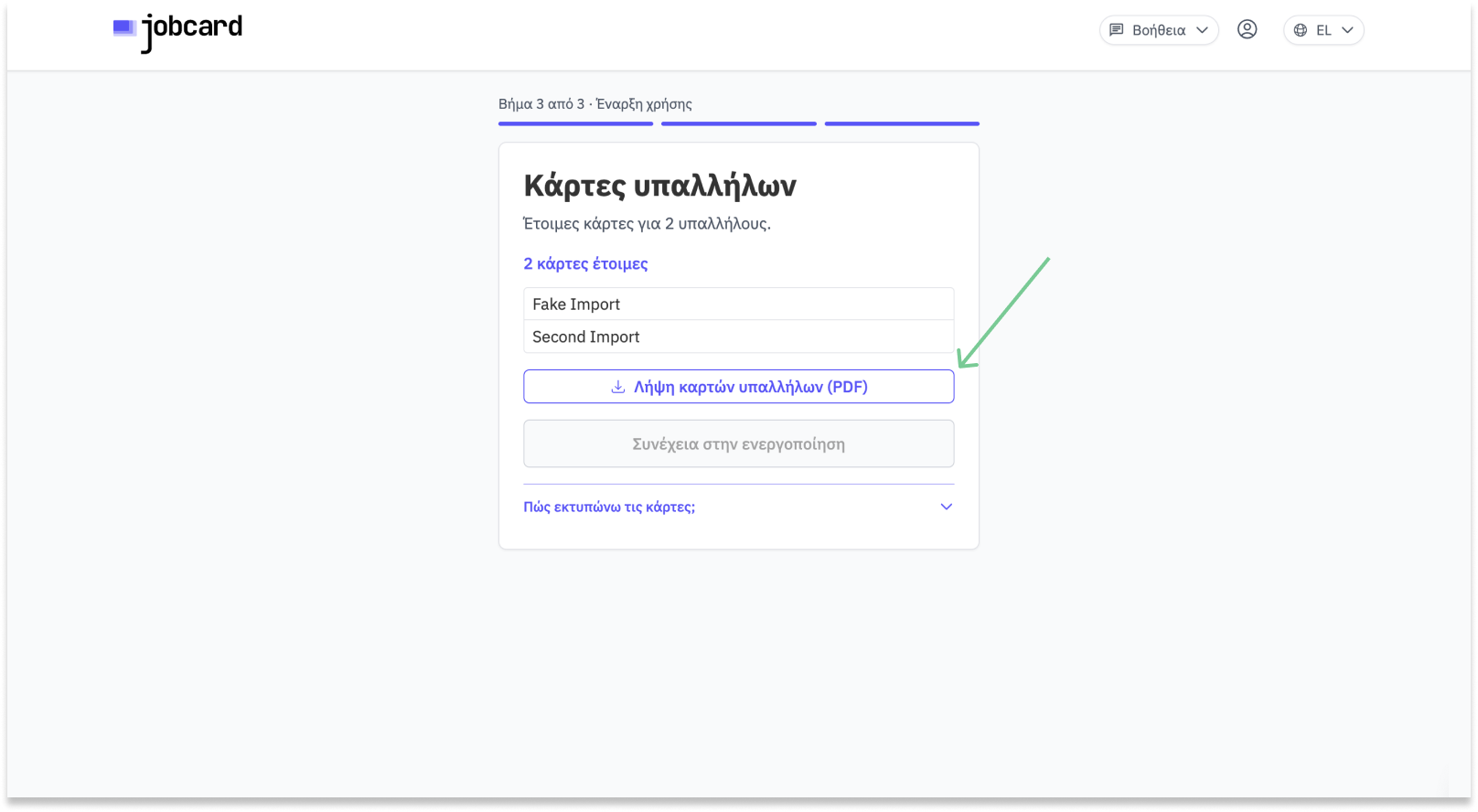Download employee cards PDF button
1478x812 pixels.
tap(738, 387)
